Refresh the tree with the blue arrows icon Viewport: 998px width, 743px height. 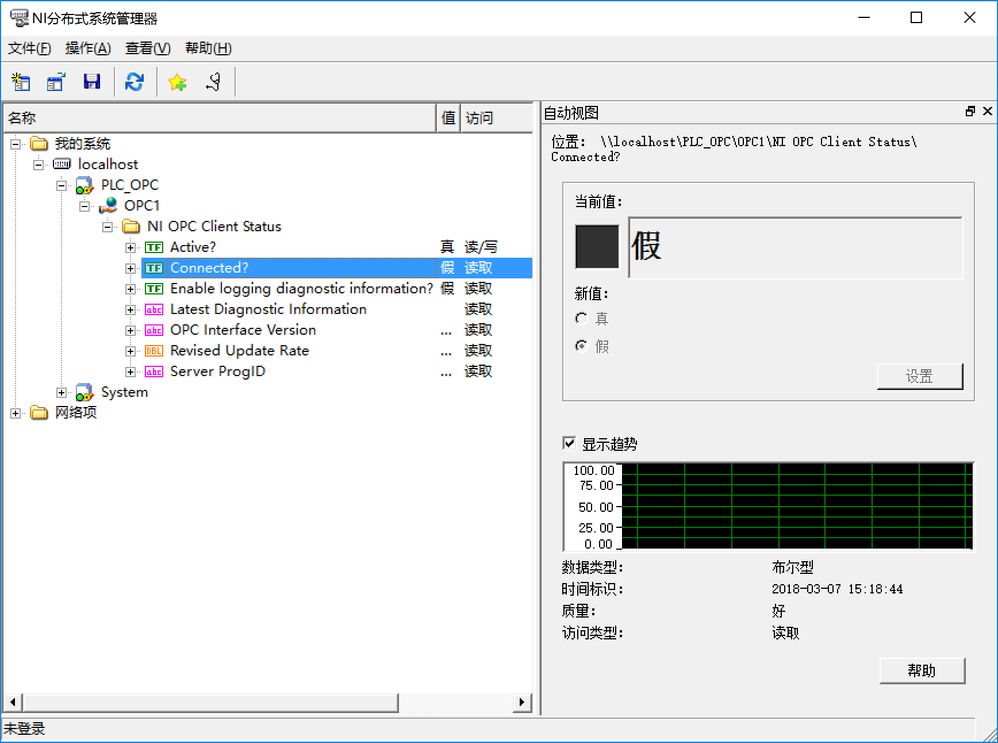coord(134,81)
